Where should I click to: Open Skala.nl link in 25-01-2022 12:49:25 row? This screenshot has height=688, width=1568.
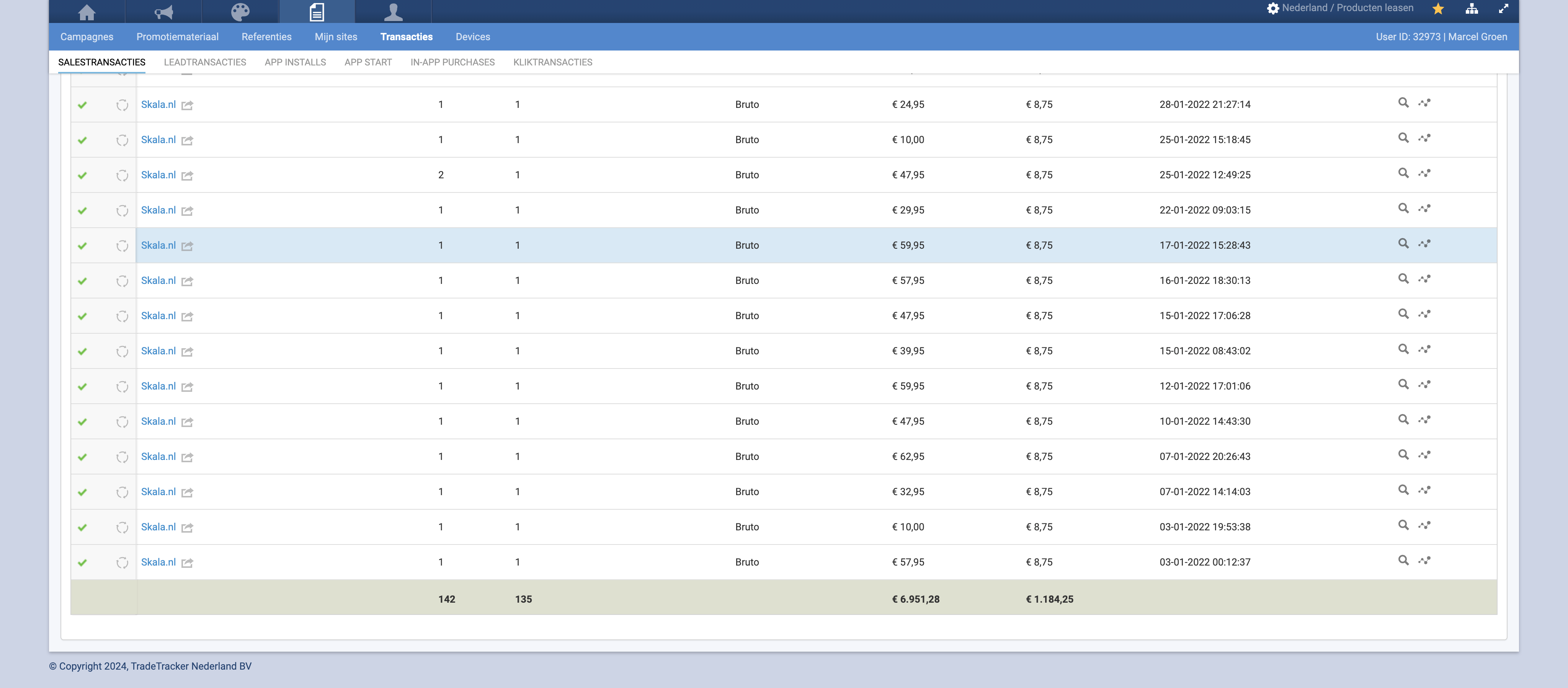(158, 175)
